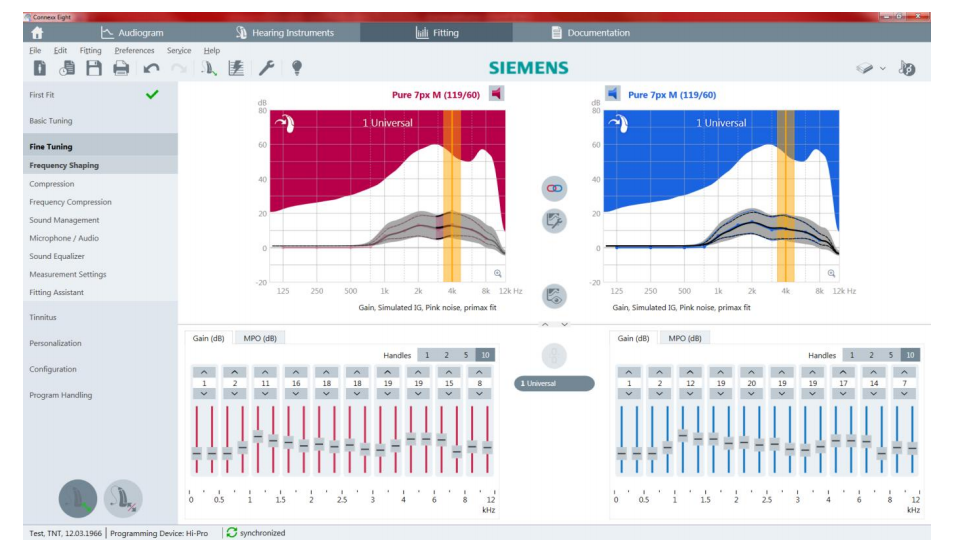Click the curve display view icon
The height and width of the screenshot is (553, 973).
[554, 296]
